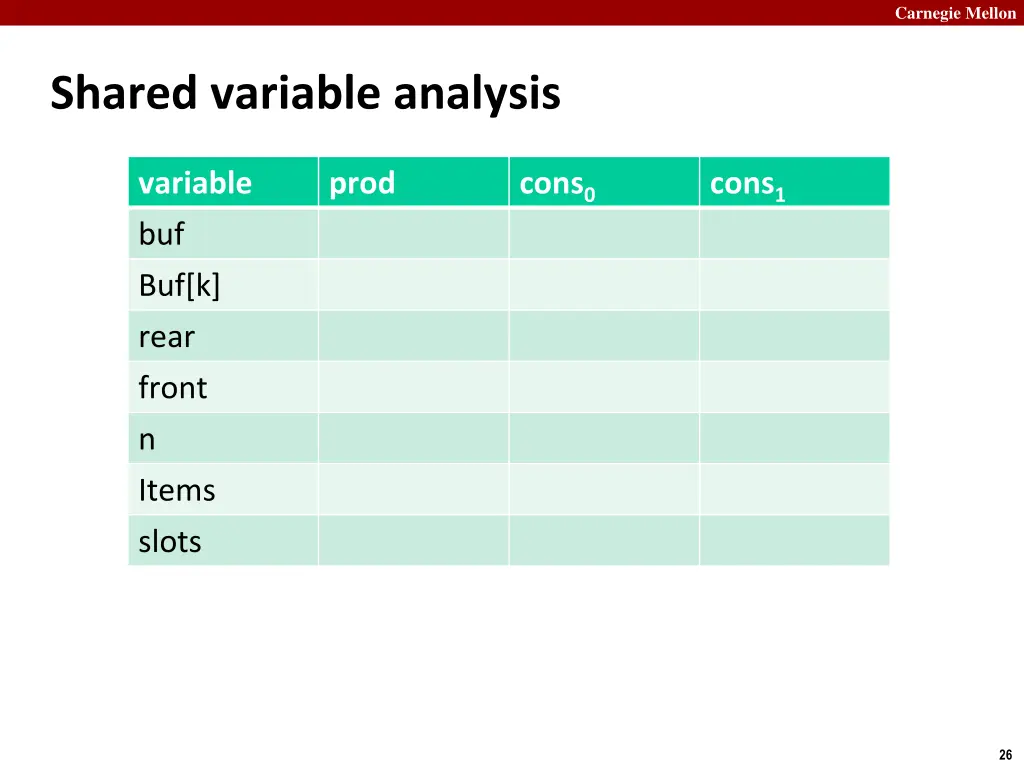Click the 'front' variable cell

tap(223, 387)
